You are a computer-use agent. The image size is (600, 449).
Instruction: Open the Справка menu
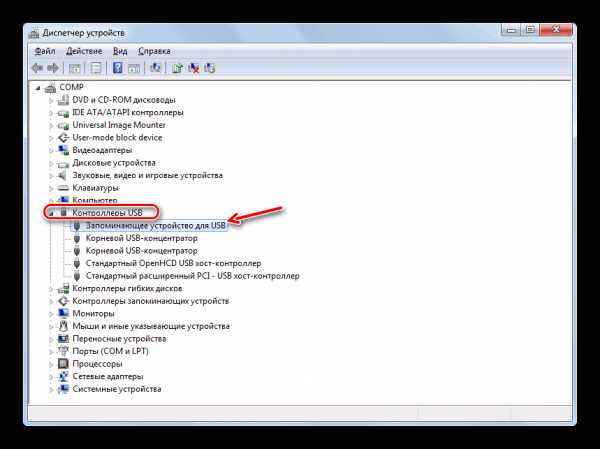point(154,51)
